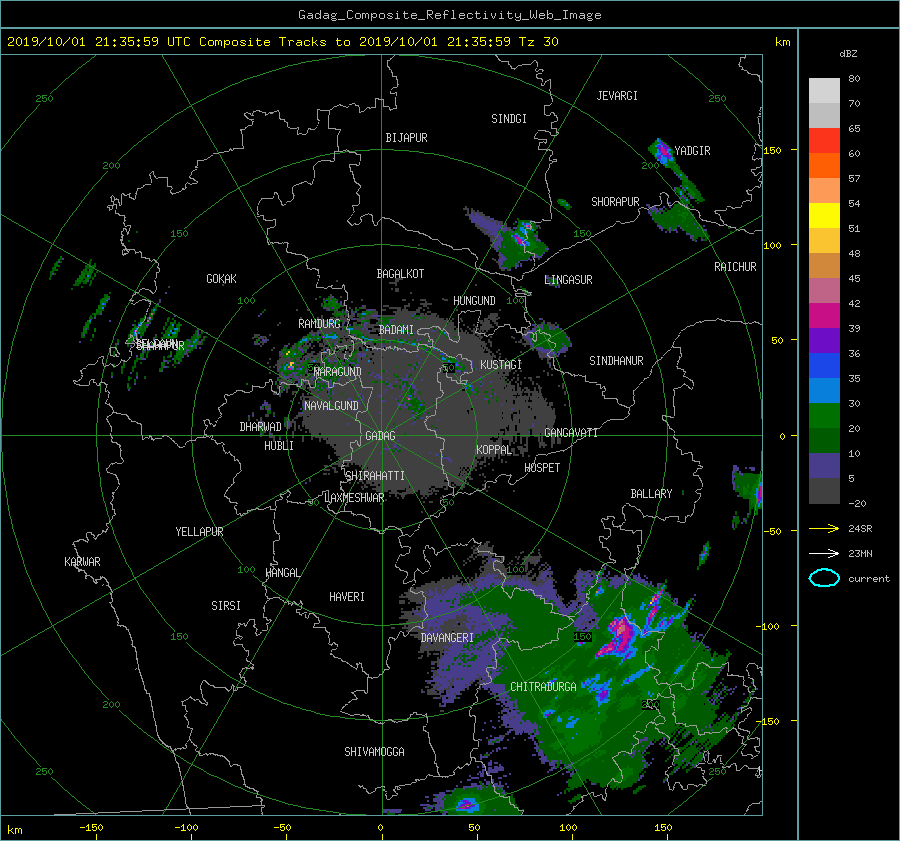Click the 80 value on dBZ scale
900x841 pixels.
pos(854,79)
